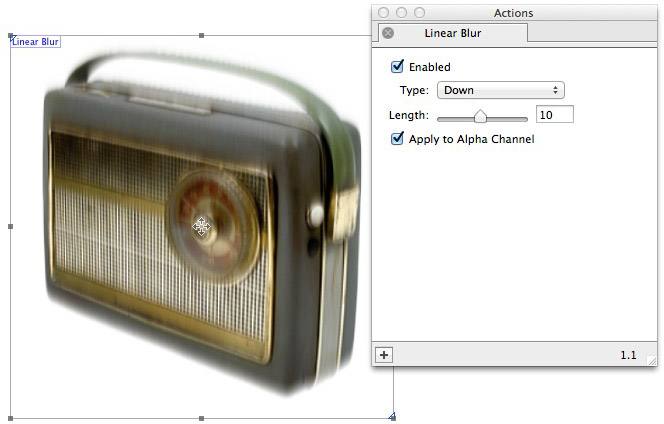The width and height of the screenshot is (664, 424).
Task: Click the Actions window title
Action: pyautogui.click(x=513, y=13)
